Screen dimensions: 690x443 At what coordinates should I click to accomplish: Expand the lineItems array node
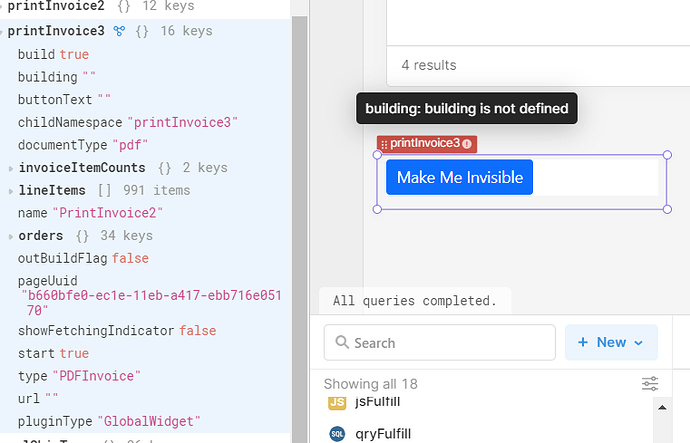click(11, 191)
